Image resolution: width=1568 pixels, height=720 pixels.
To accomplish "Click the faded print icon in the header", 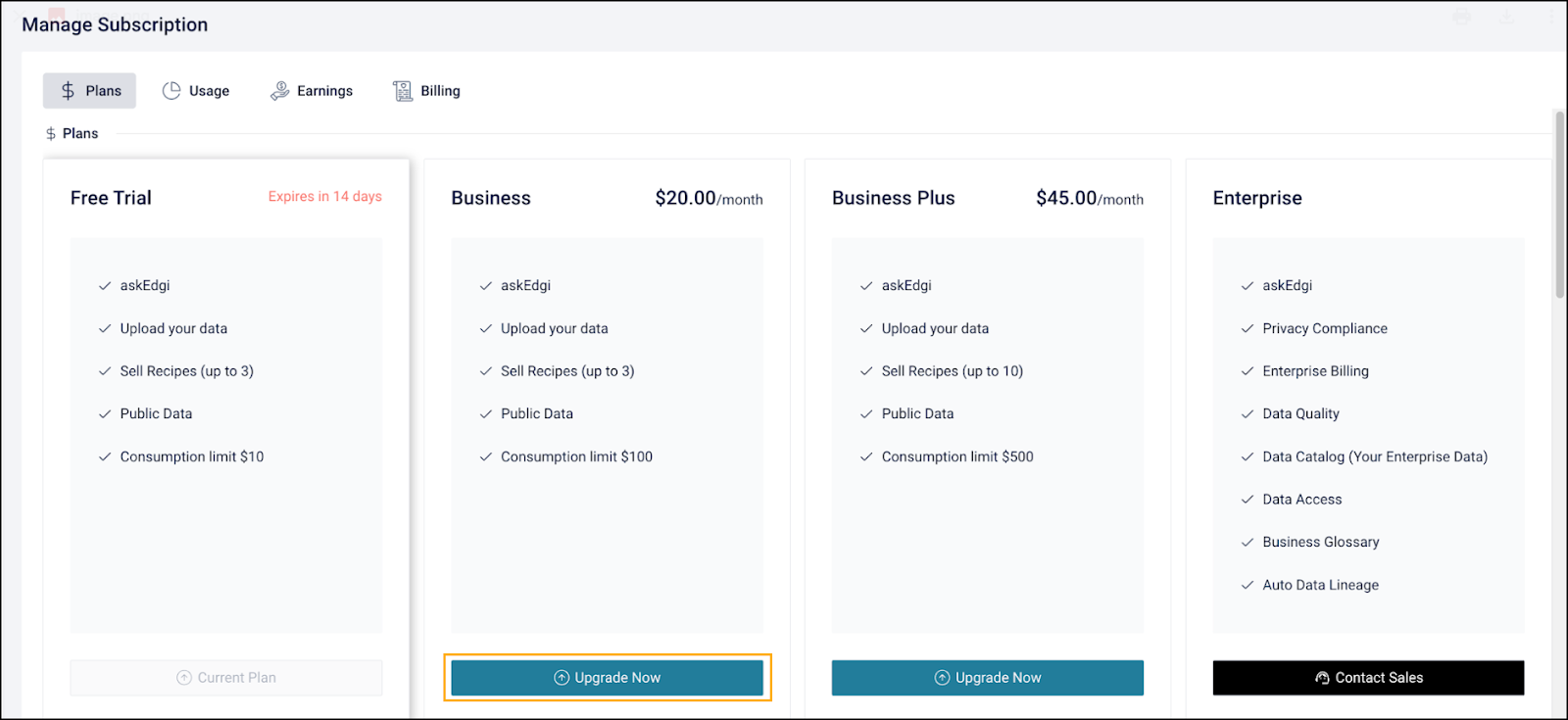I will point(1462,17).
